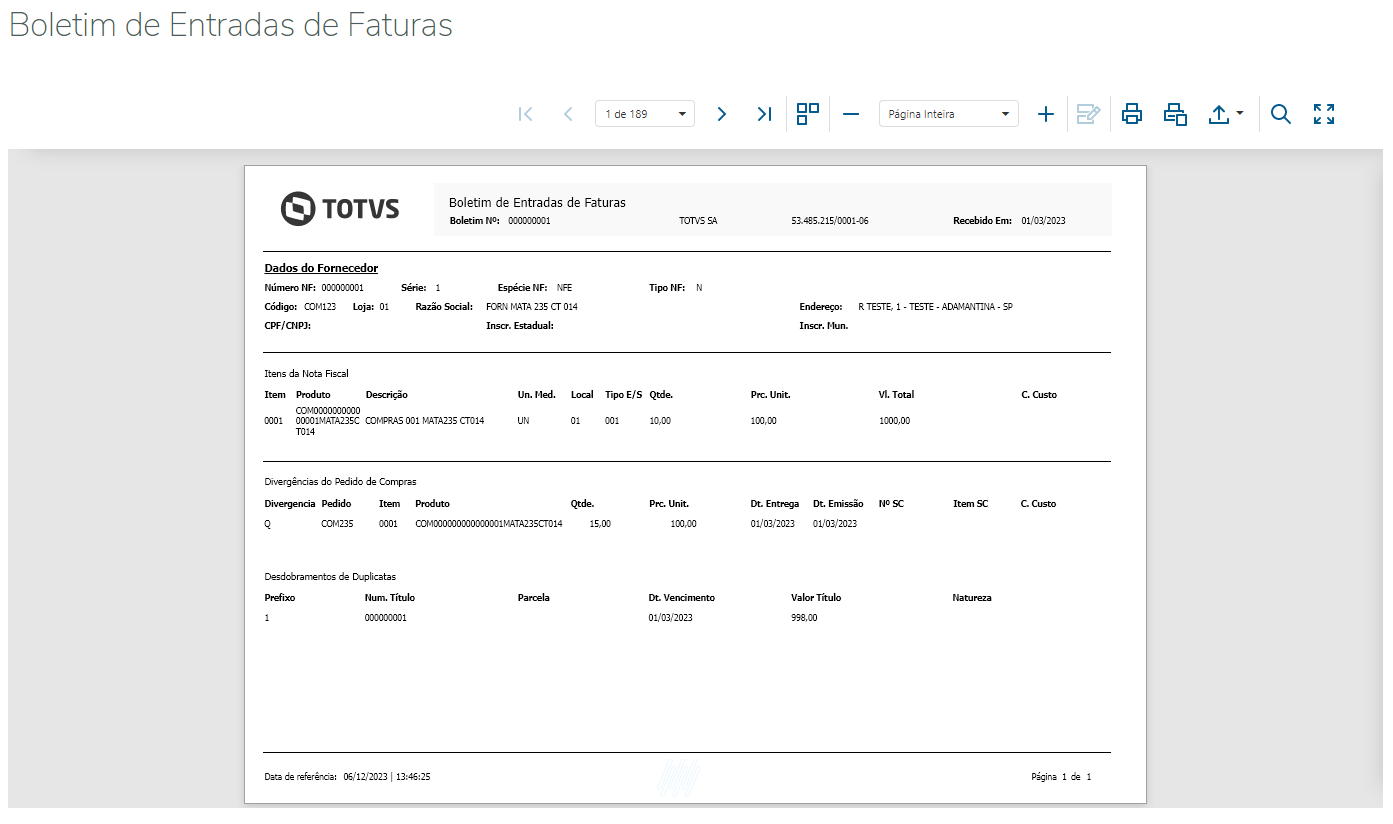Enter full screen viewer mode
Screen dimensions: 1393x824
(x=1324, y=114)
